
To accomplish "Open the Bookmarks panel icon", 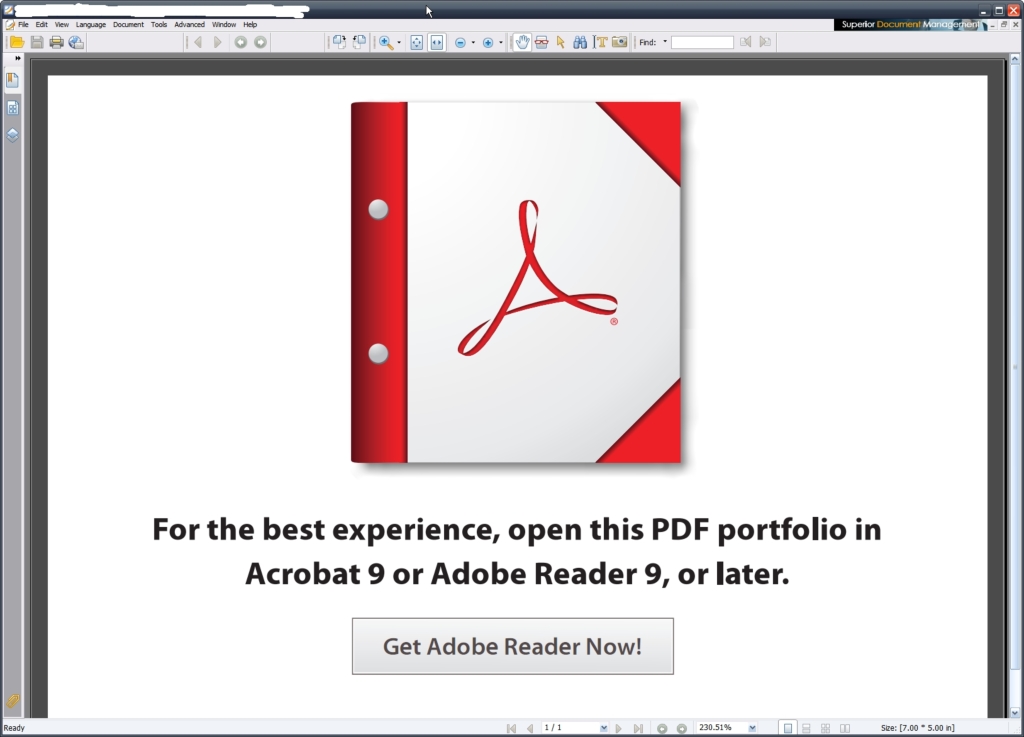I will click(12, 80).
